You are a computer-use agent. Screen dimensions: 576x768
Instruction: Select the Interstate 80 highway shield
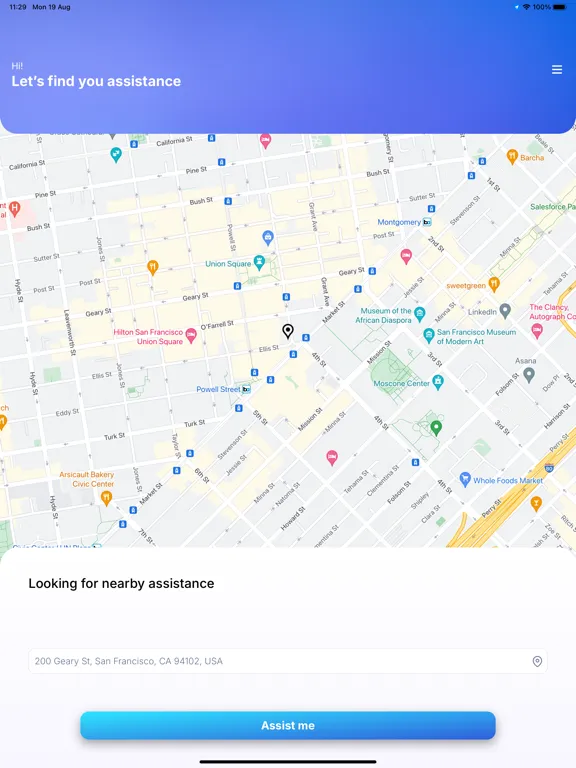coord(549,467)
